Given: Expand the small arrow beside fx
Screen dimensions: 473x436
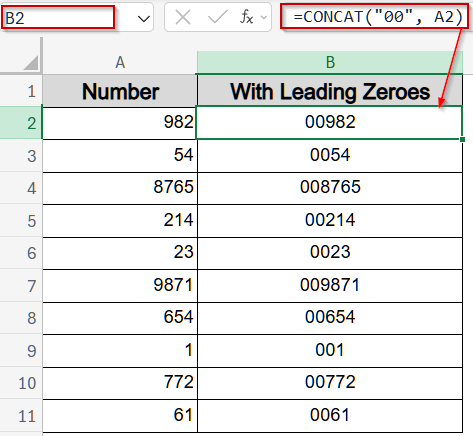Looking at the screenshot, I should pos(264,17).
